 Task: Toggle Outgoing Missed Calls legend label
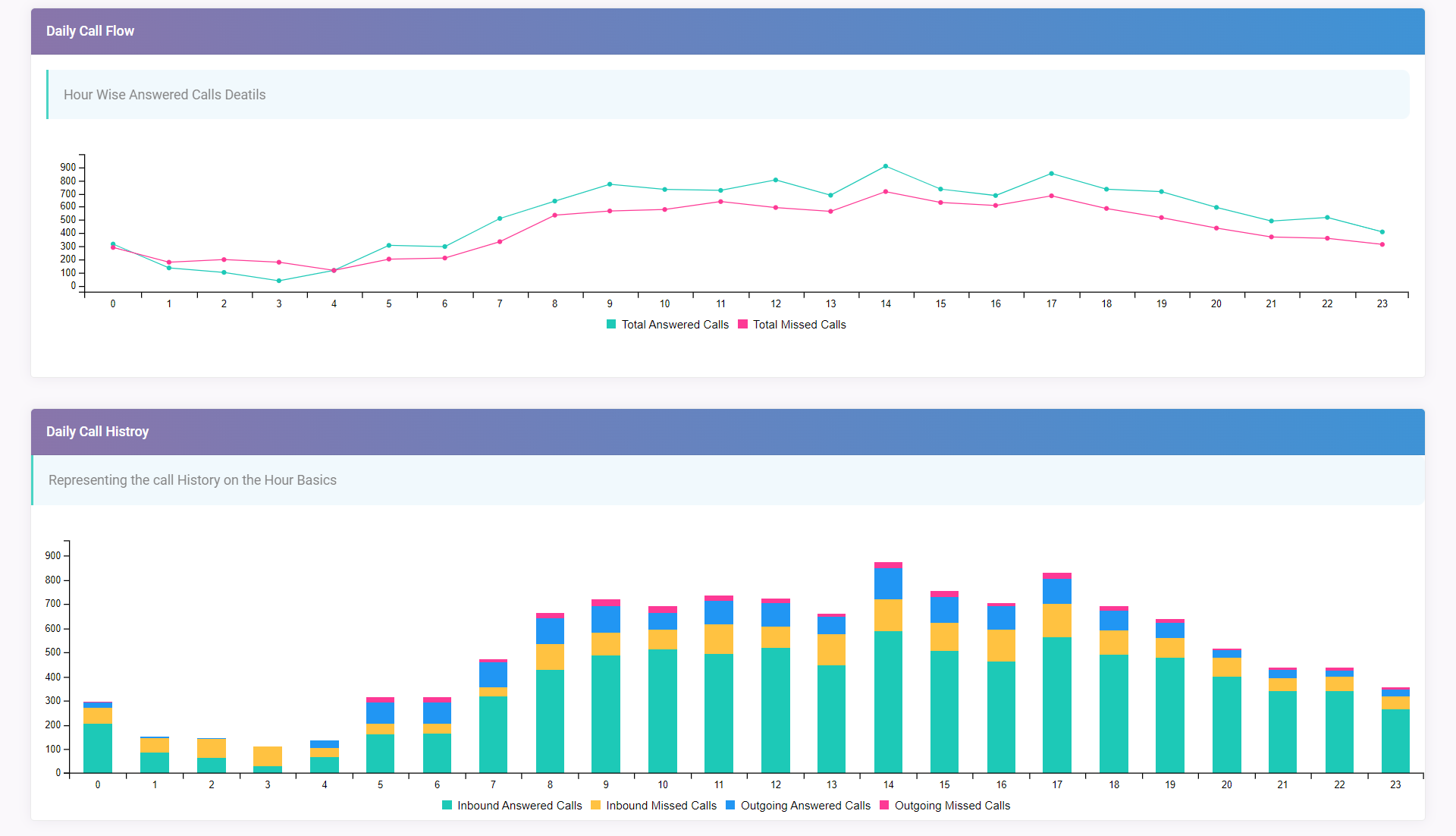click(952, 806)
